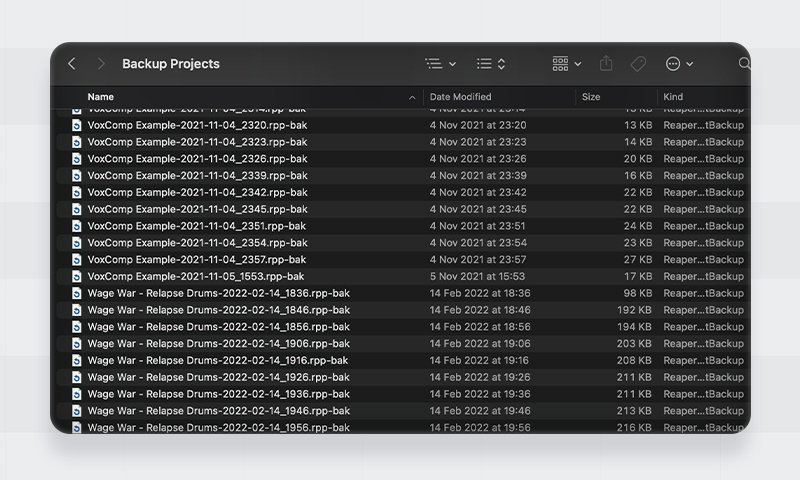Select file name VoxComp Example-2021-11-04_2342.rpp-bak

pyautogui.click(x=197, y=192)
